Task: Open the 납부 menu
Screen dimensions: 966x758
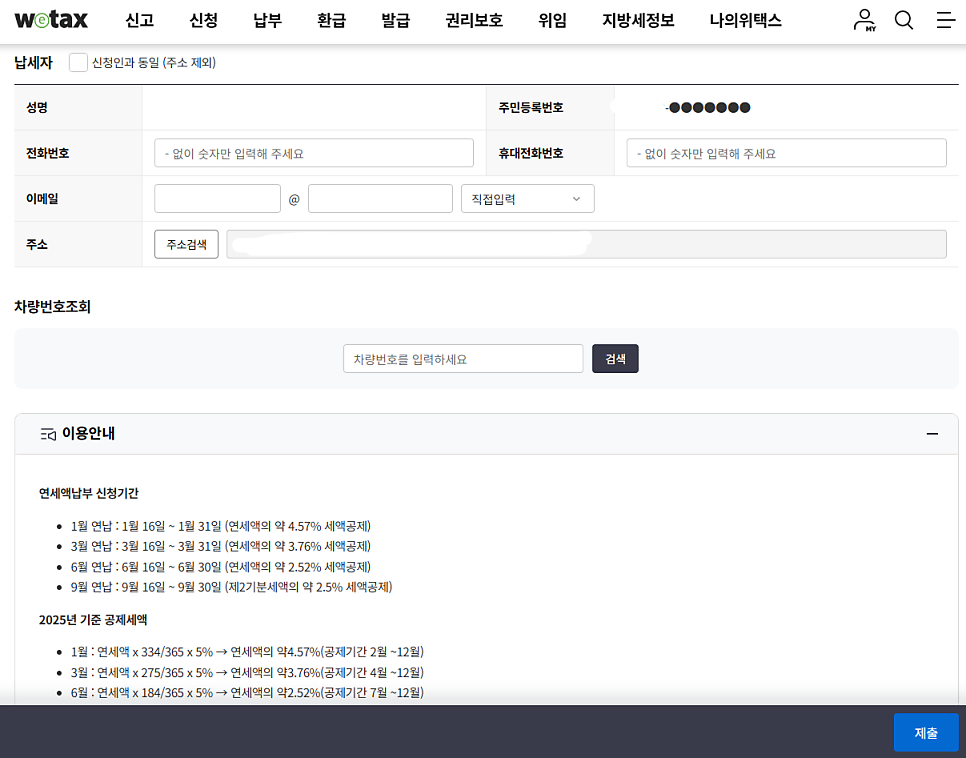Action: [267, 20]
